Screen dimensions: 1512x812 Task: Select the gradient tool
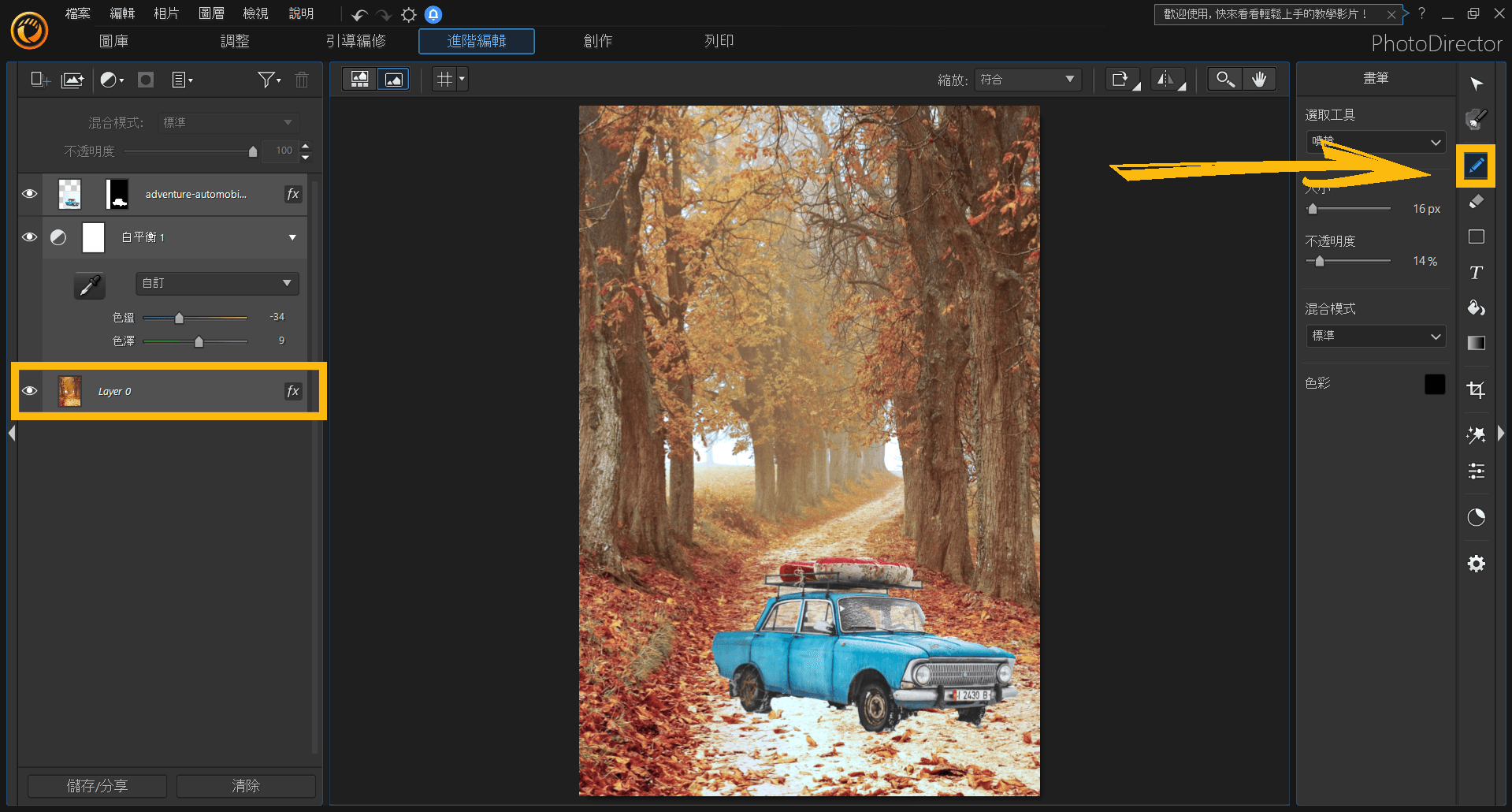(x=1477, y=343)
